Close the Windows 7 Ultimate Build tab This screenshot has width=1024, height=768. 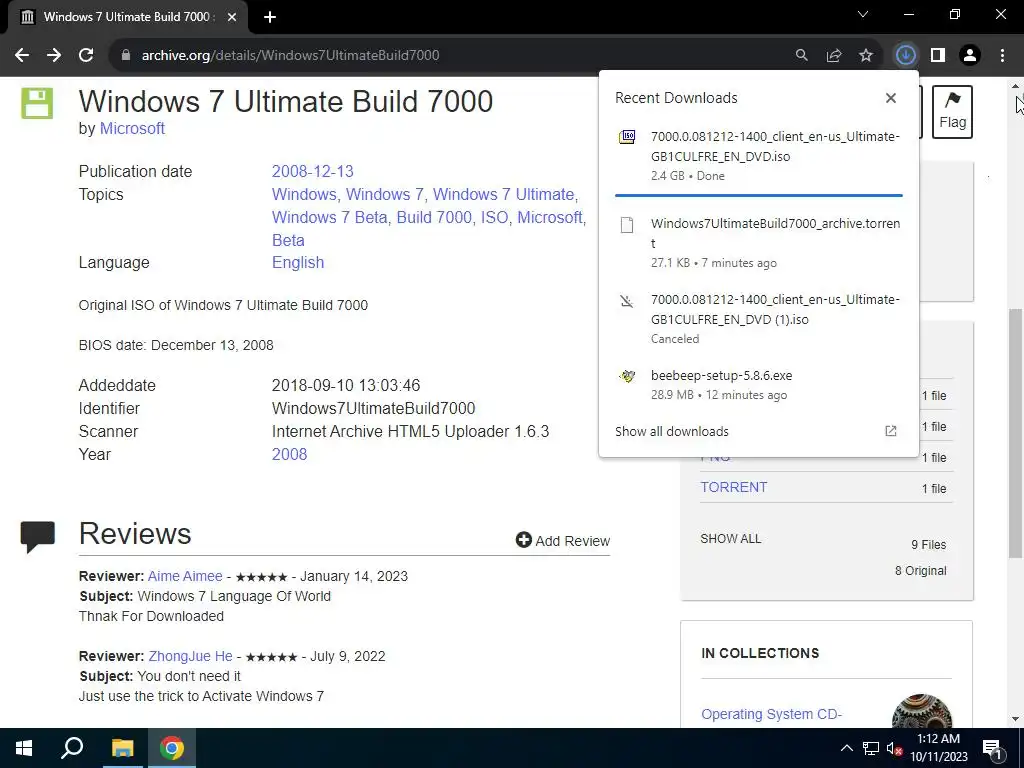click(232, 17)
